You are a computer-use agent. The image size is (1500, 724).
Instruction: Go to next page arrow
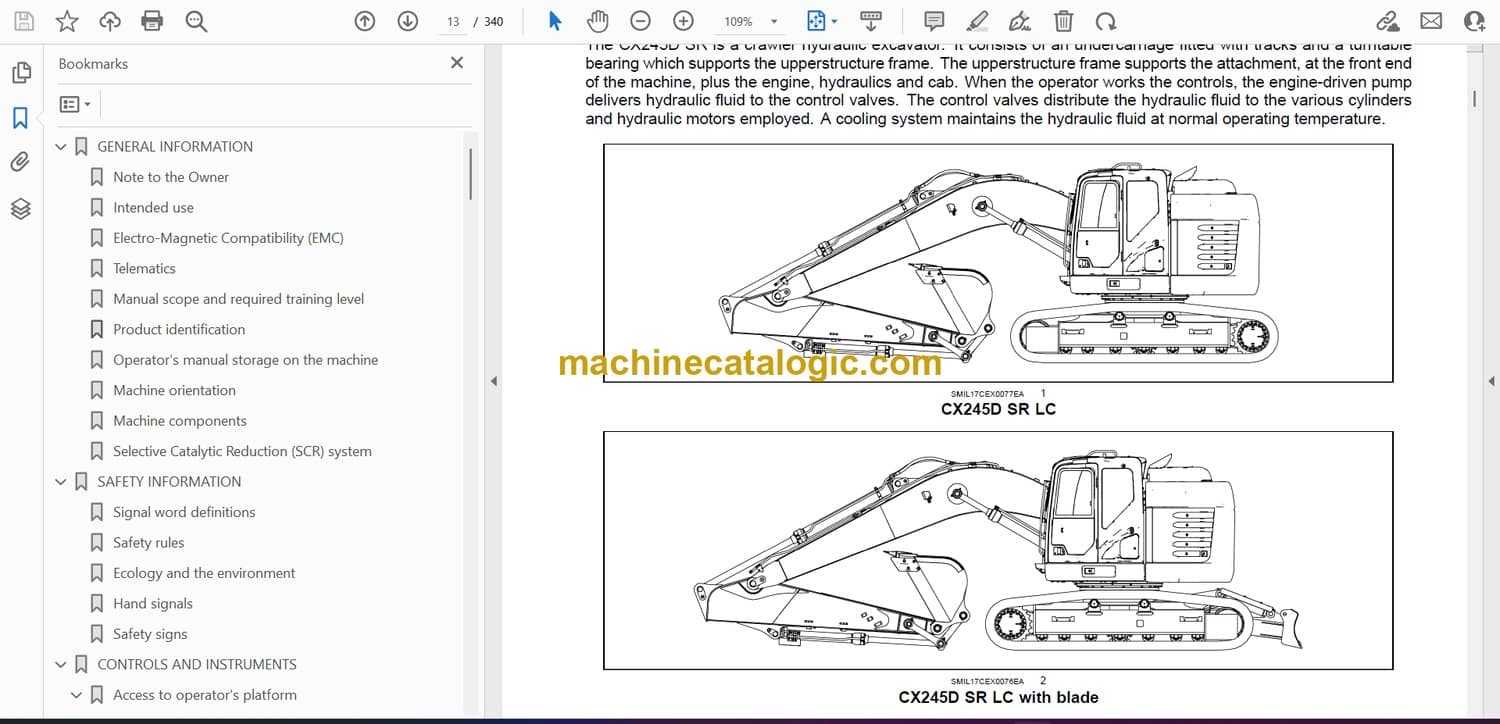[407, 21]
